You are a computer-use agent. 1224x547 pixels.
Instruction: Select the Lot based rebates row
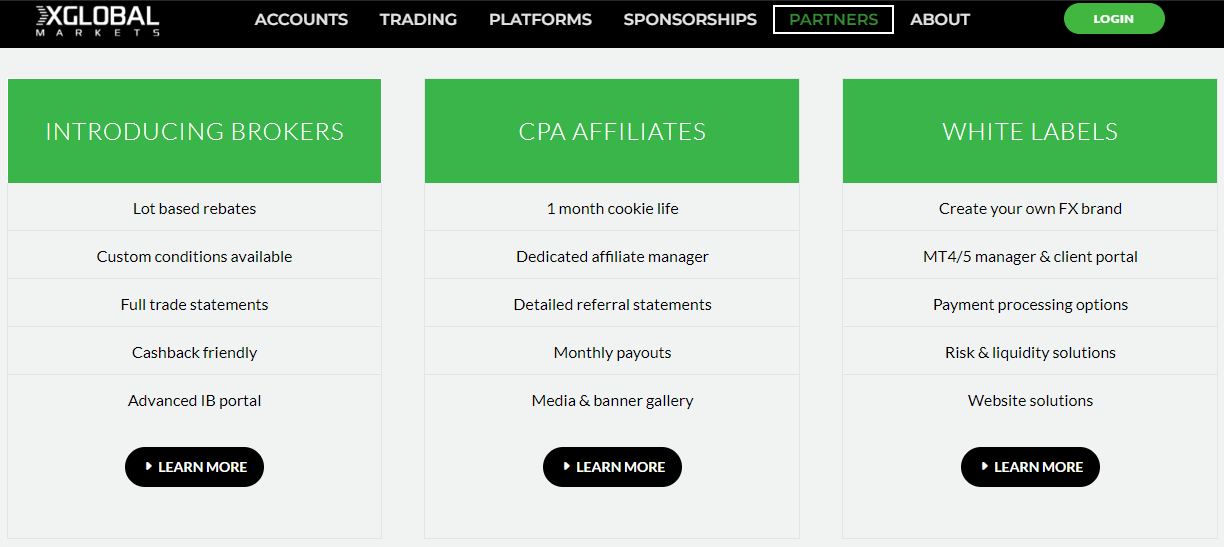[x=194, y=208]
